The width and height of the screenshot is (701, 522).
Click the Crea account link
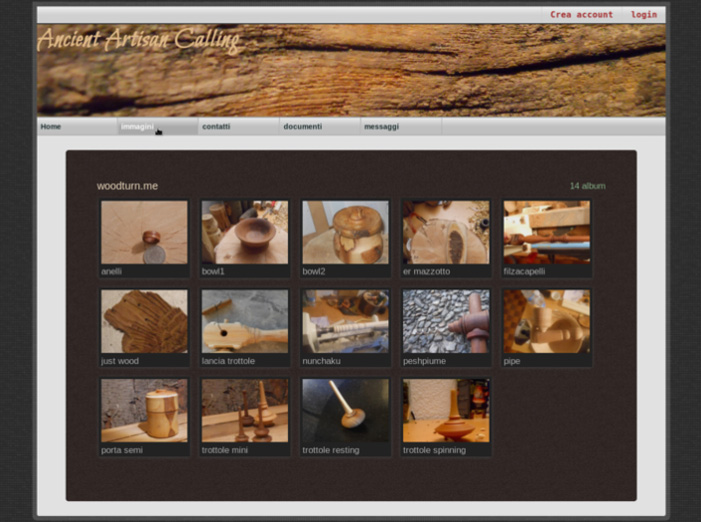[581, 15]
